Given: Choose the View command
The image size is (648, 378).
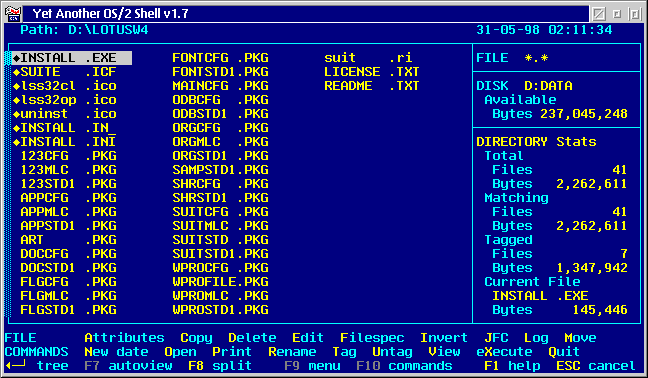Looking at the screenshot, I should pos(444,352).
